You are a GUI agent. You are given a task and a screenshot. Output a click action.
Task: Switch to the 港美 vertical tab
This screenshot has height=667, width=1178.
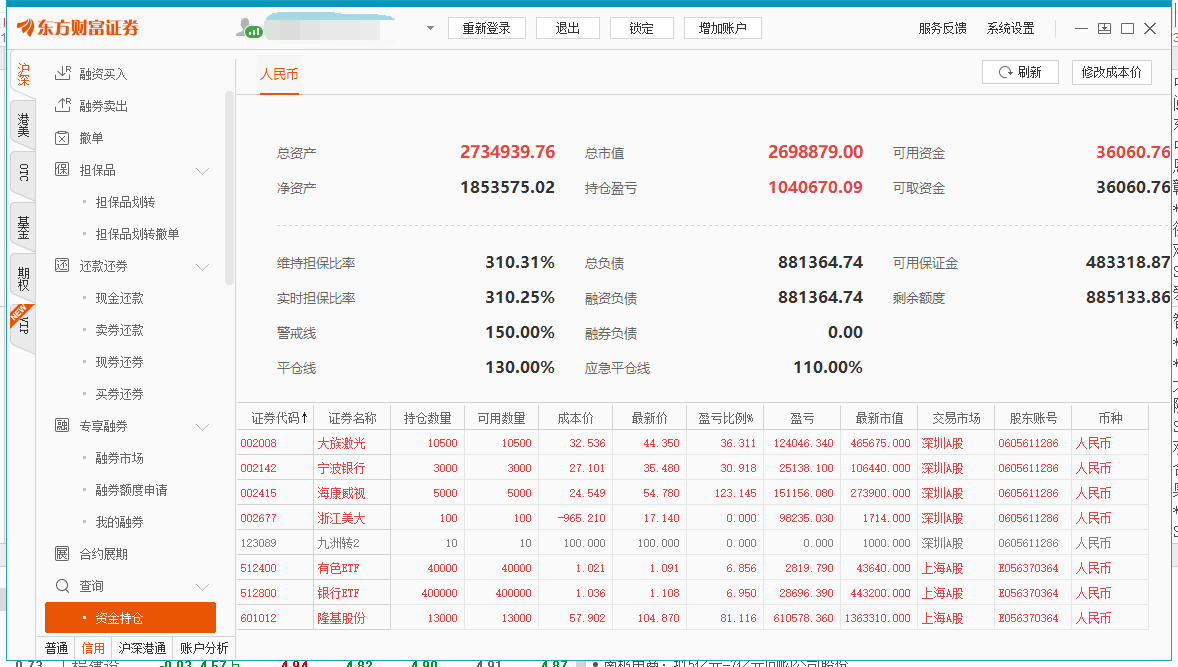(23, 125)
